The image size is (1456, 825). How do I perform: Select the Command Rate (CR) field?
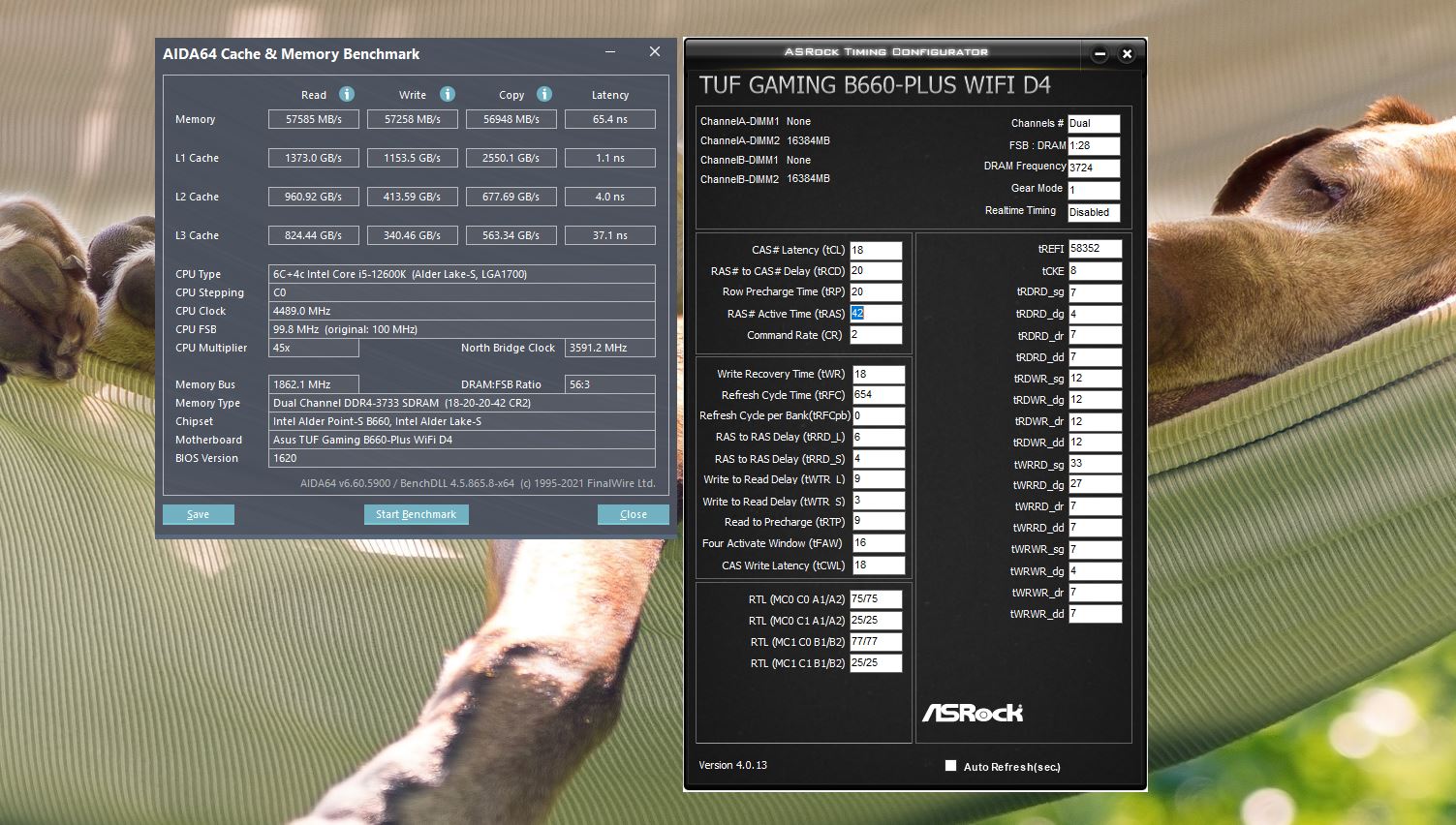pos(876,335)
